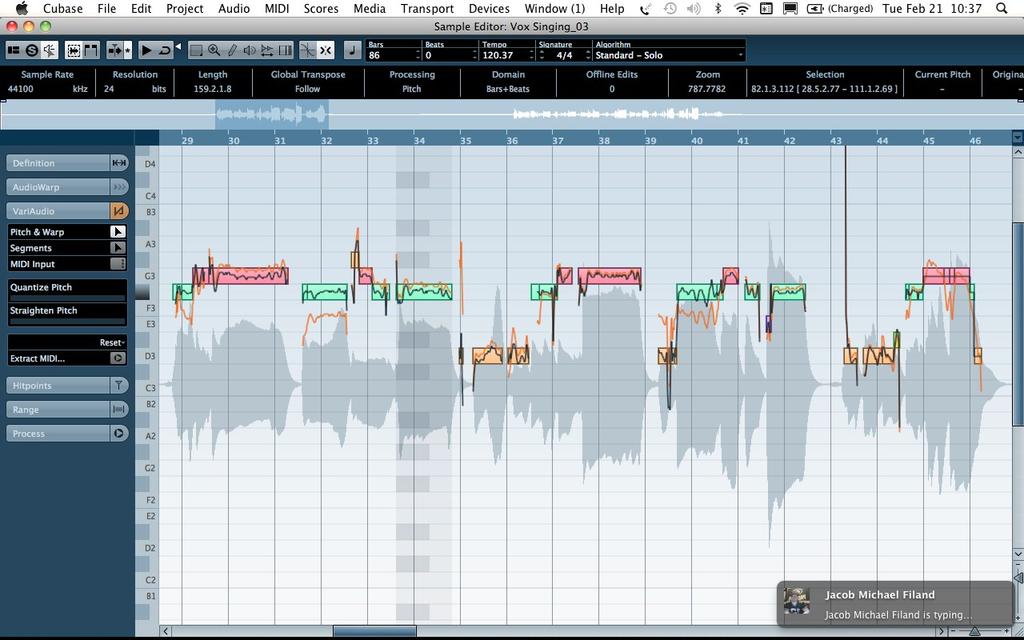This screenshot has width=1024, height=640.
Task: Open the Transport menu
Action: [x=427, y=8]
